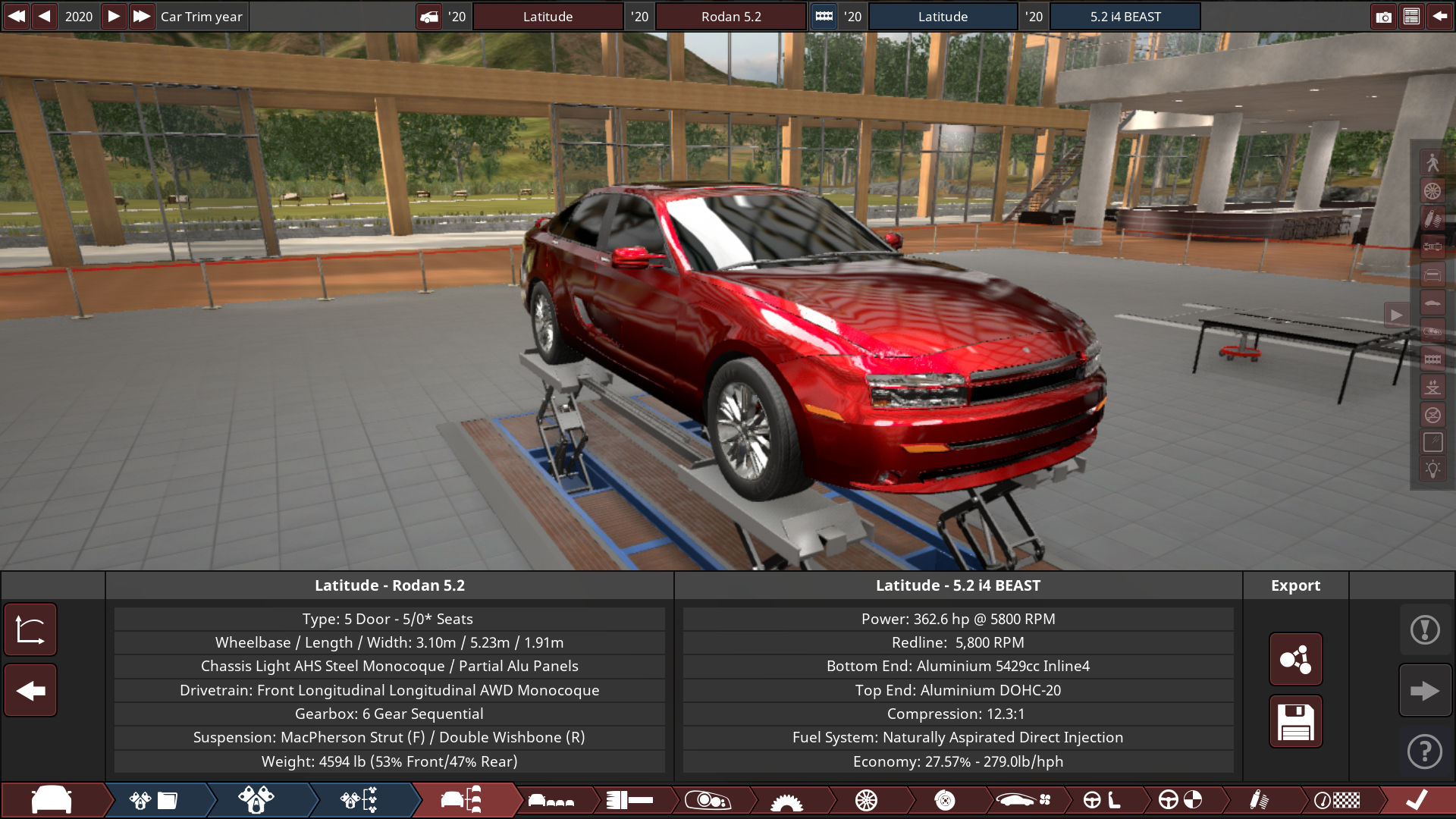This screenshot has height=819, width=1456.
Task: Click the Export panel label
Action: (x=1295, y=585)
